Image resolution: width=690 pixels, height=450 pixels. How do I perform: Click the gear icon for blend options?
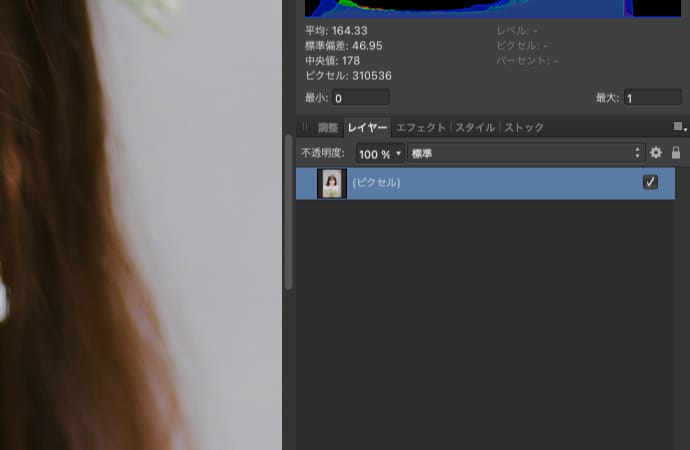(x=656, y=153)
